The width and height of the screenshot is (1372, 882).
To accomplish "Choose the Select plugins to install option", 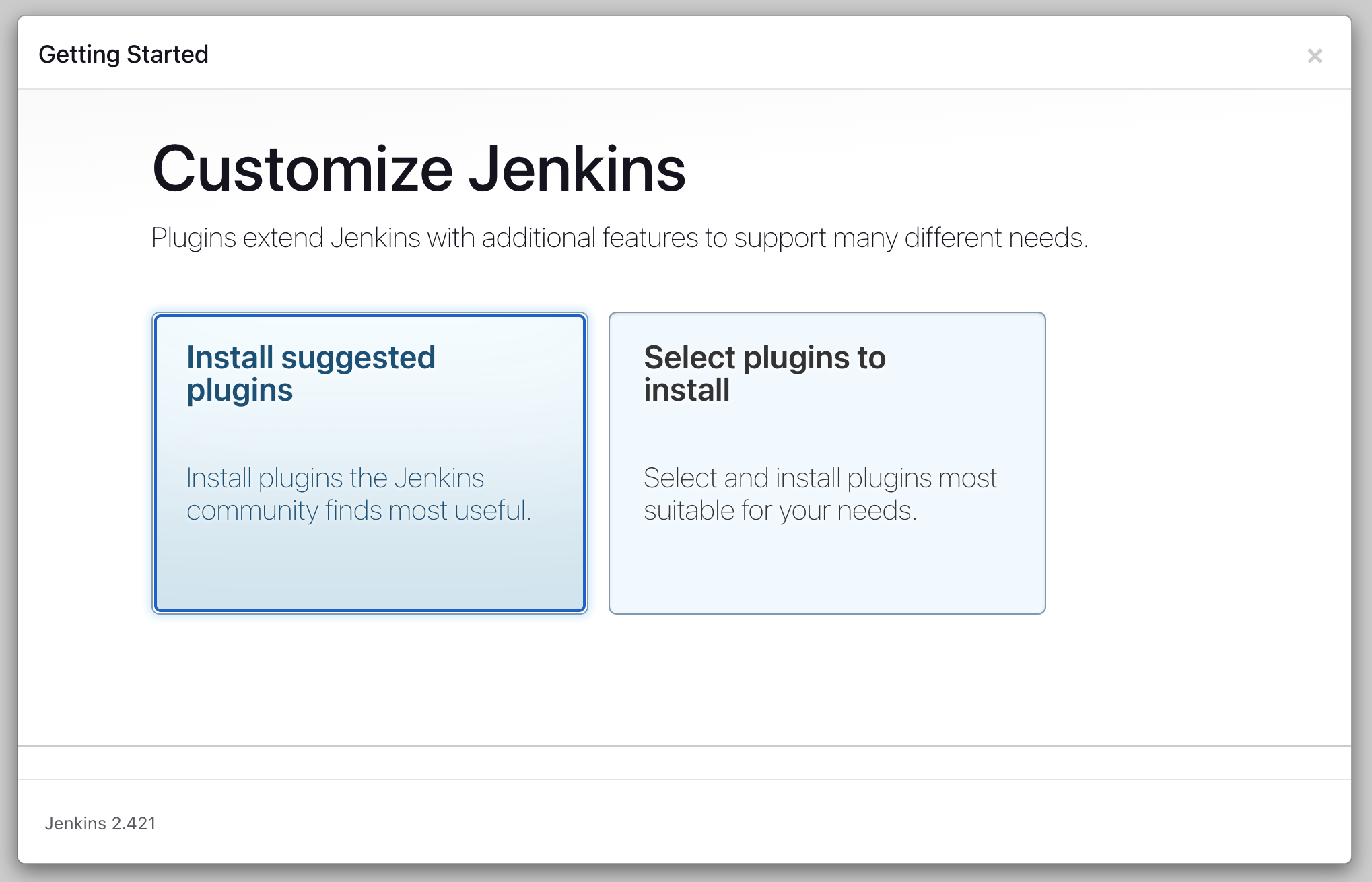I will pyautogui.click(x=827, y=463).
